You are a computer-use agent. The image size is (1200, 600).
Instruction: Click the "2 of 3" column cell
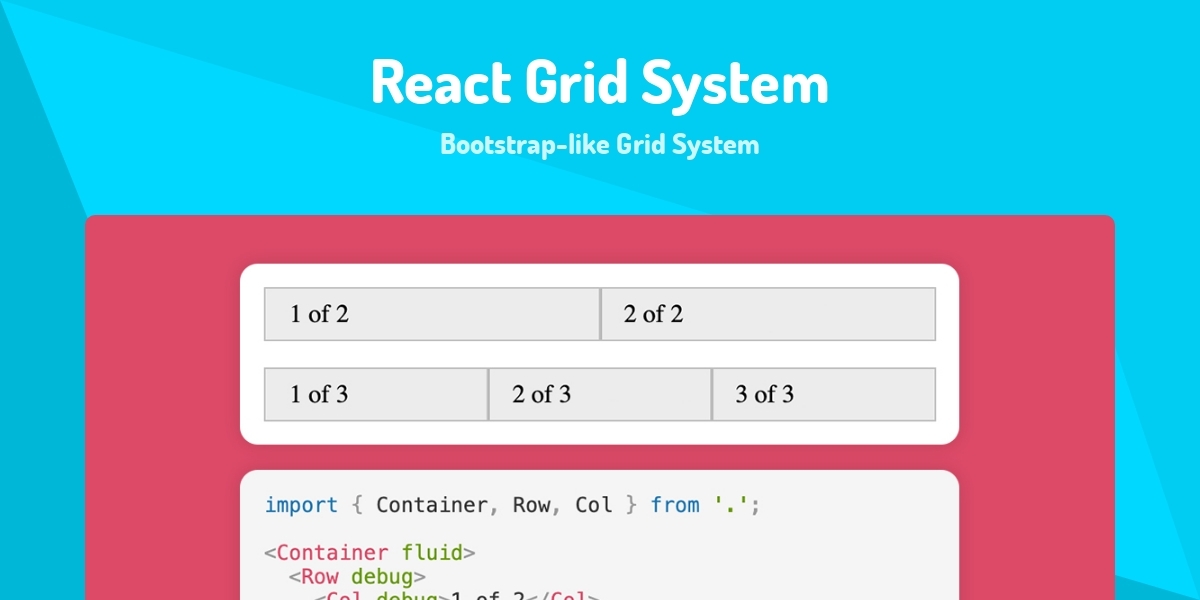(x=600, y=394)
